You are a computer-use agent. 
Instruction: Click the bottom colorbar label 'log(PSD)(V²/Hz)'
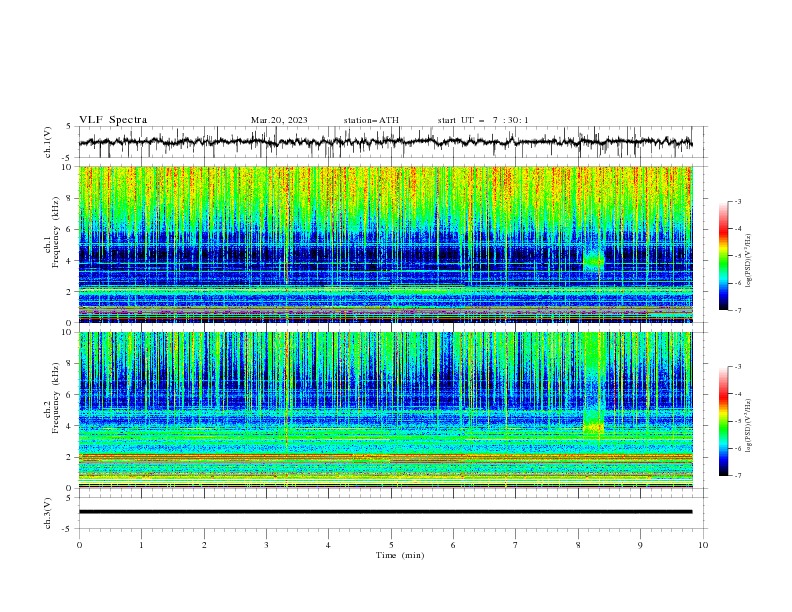(x=748, y=425)
